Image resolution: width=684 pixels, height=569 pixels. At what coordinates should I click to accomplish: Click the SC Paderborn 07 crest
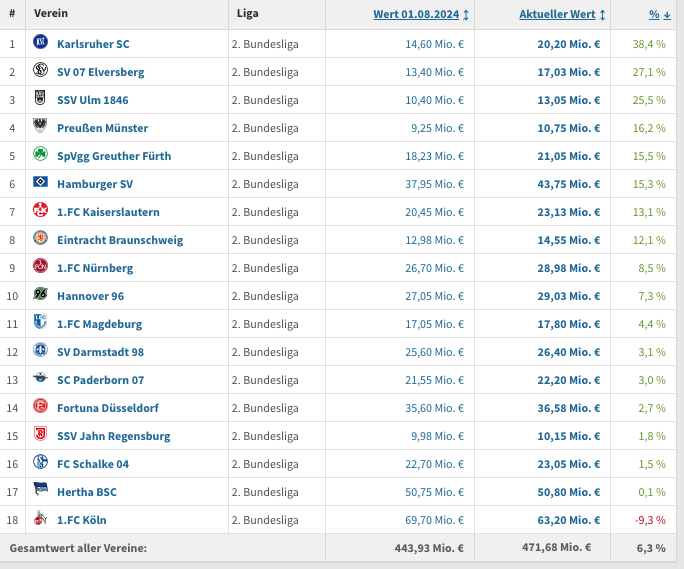41,377
